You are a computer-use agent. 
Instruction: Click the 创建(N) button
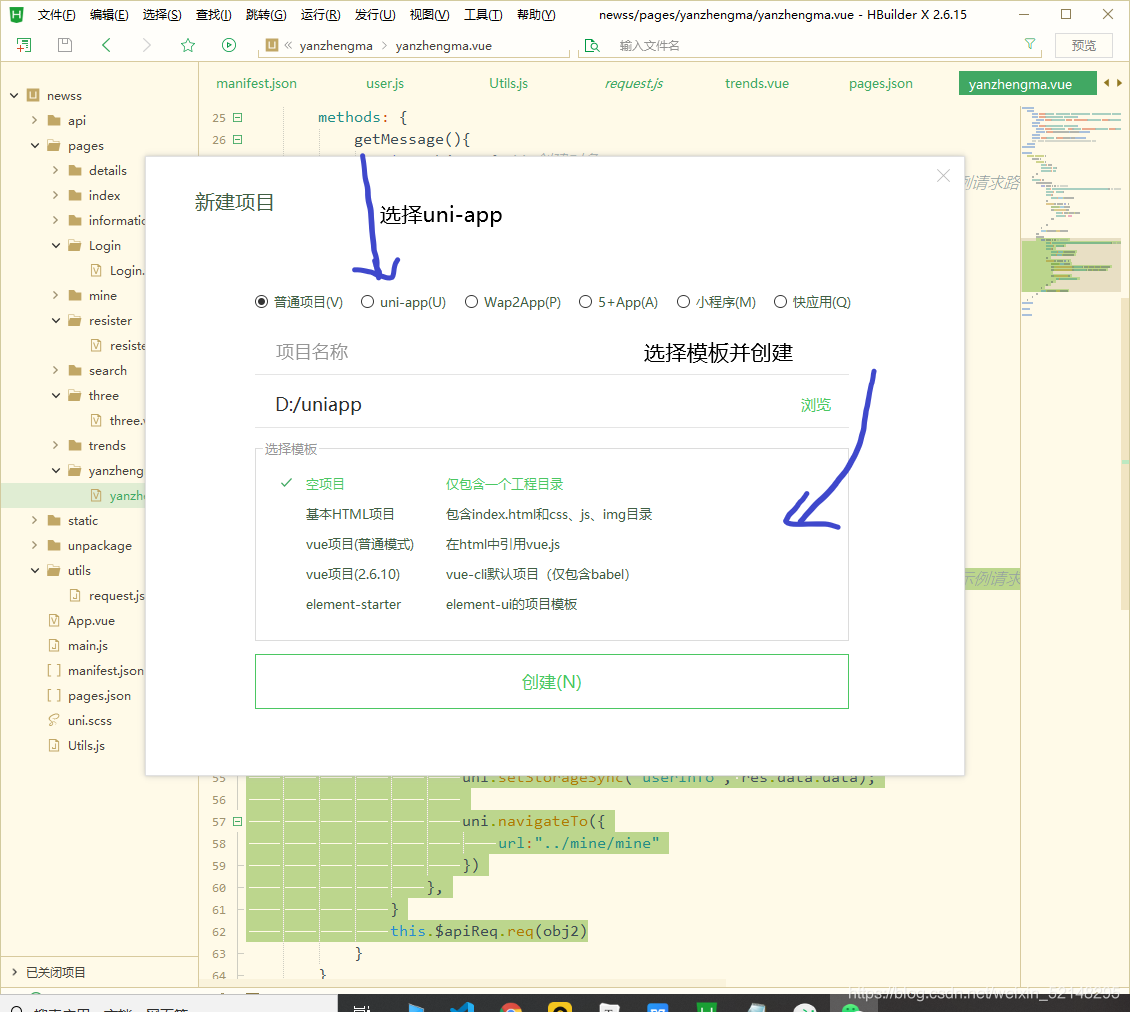coord(551,682)
